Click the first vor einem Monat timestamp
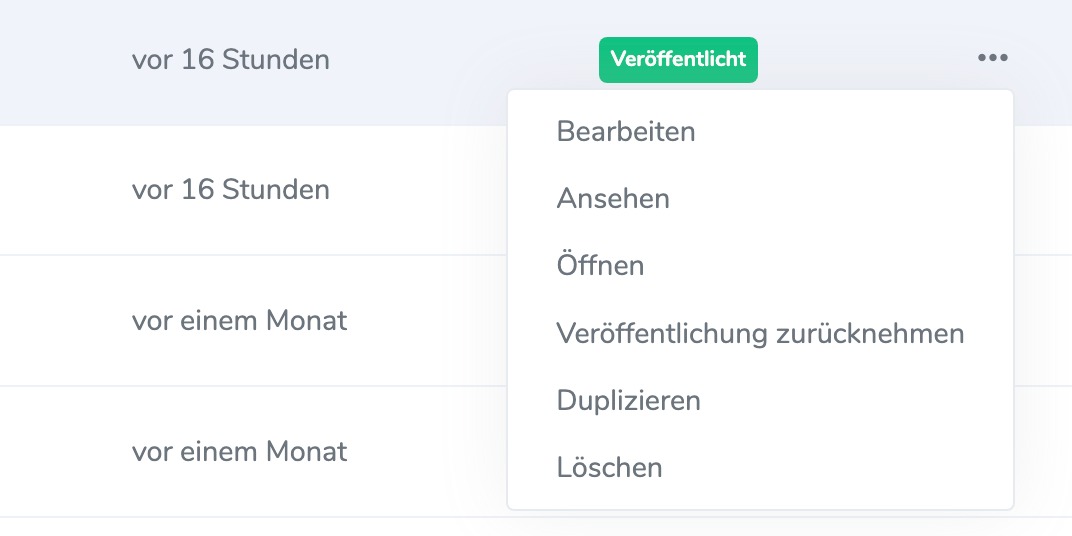Screen dimensions: 1072x536 point(239,320)
